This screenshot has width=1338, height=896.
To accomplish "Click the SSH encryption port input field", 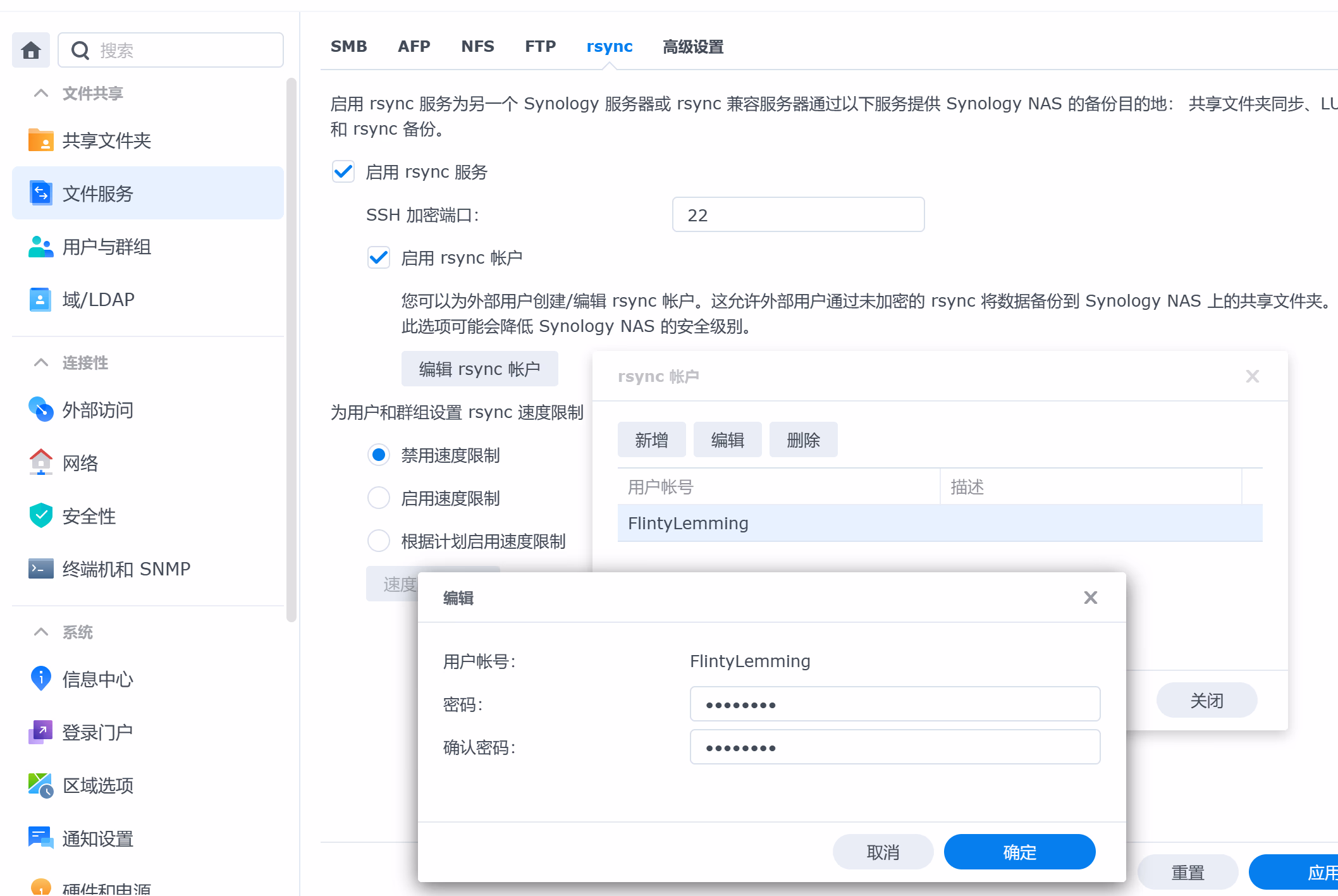I will tap(798, 215).
